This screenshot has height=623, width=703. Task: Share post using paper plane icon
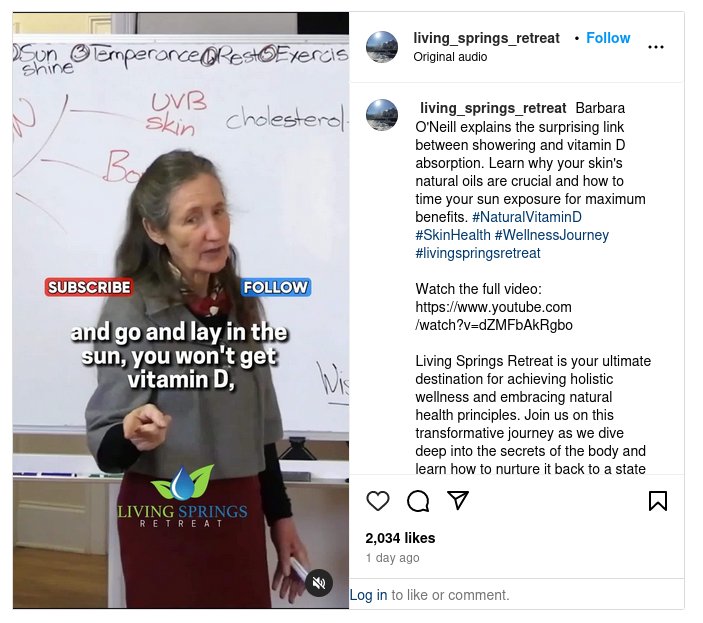tap(458, 500)
